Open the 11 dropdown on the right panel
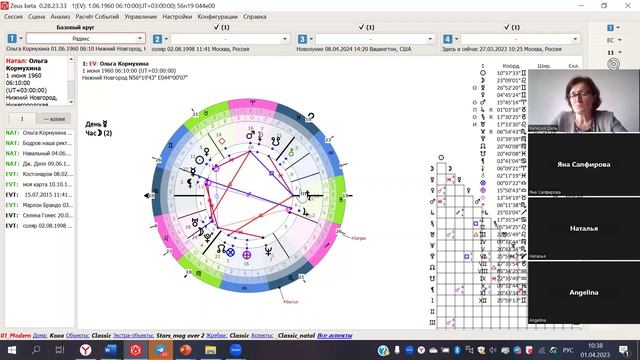The height and width of the screenshot is (360, 640). [613, 52]
